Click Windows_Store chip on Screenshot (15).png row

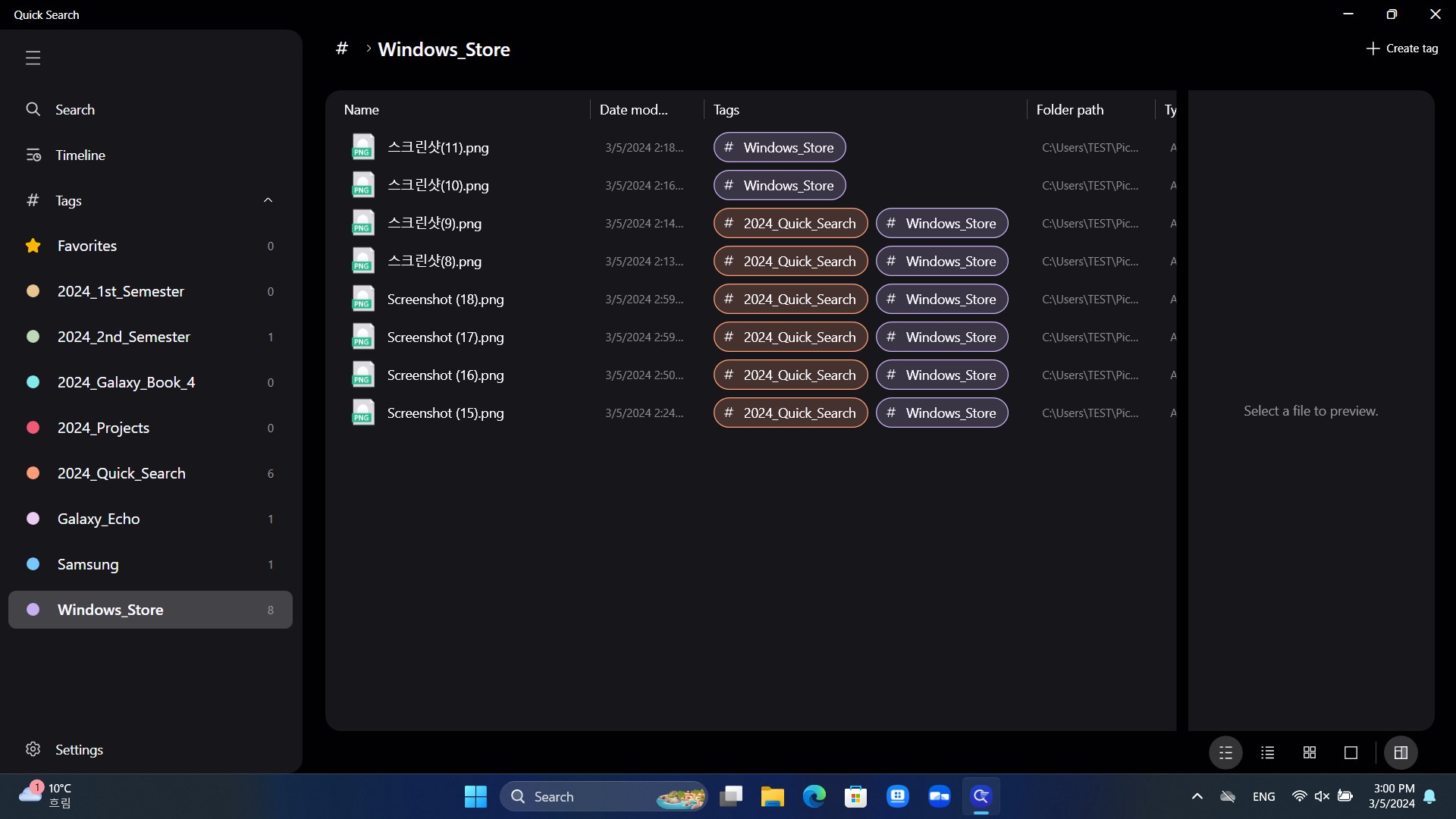tap(942, 413)
